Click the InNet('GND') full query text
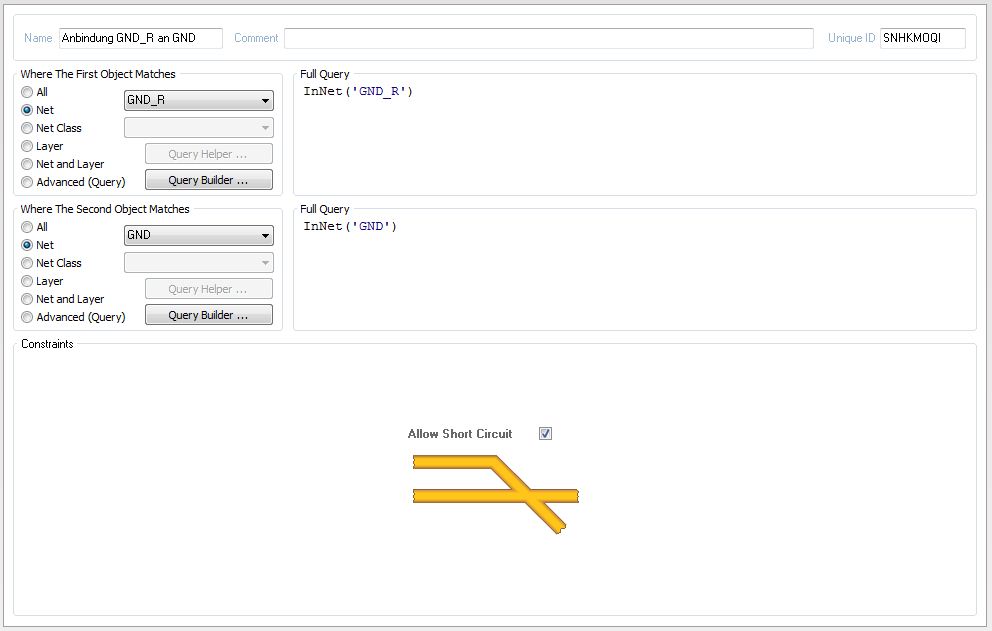 click(350, 226)
